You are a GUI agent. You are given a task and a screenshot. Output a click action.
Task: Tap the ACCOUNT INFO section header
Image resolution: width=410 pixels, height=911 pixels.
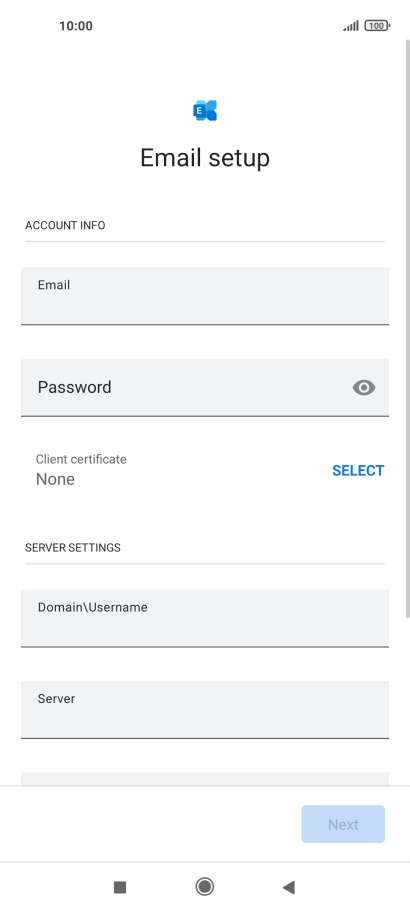pos(65,225)
